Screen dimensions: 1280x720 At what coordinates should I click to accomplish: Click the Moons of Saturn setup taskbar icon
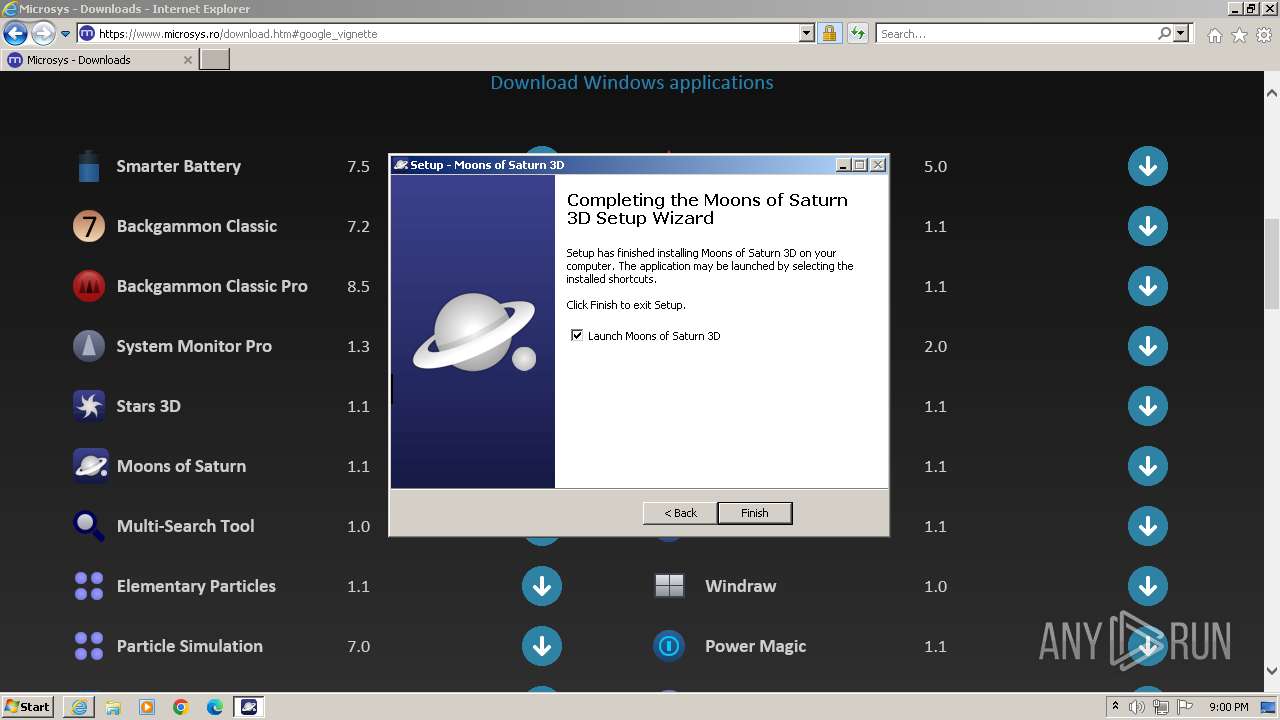pyautogui.click(x=249, y=707)
